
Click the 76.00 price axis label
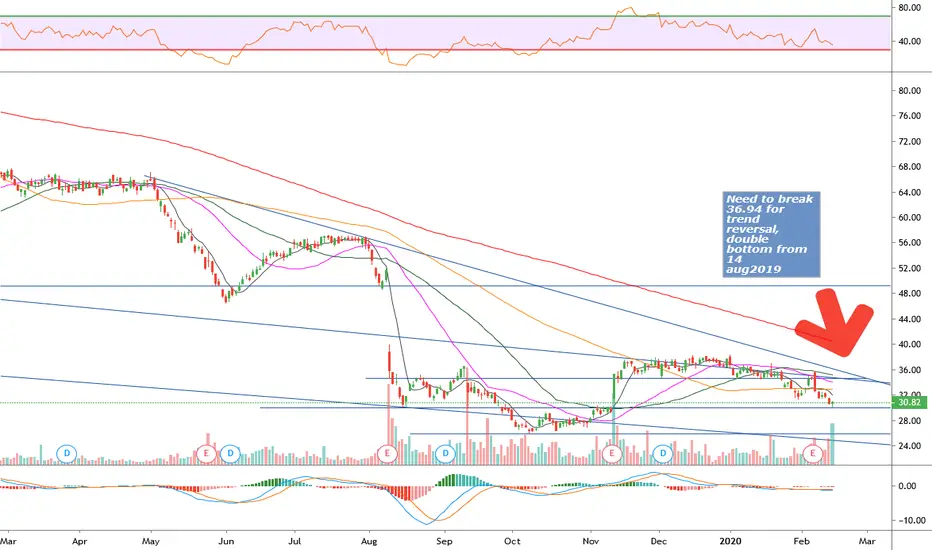point(909,116)
